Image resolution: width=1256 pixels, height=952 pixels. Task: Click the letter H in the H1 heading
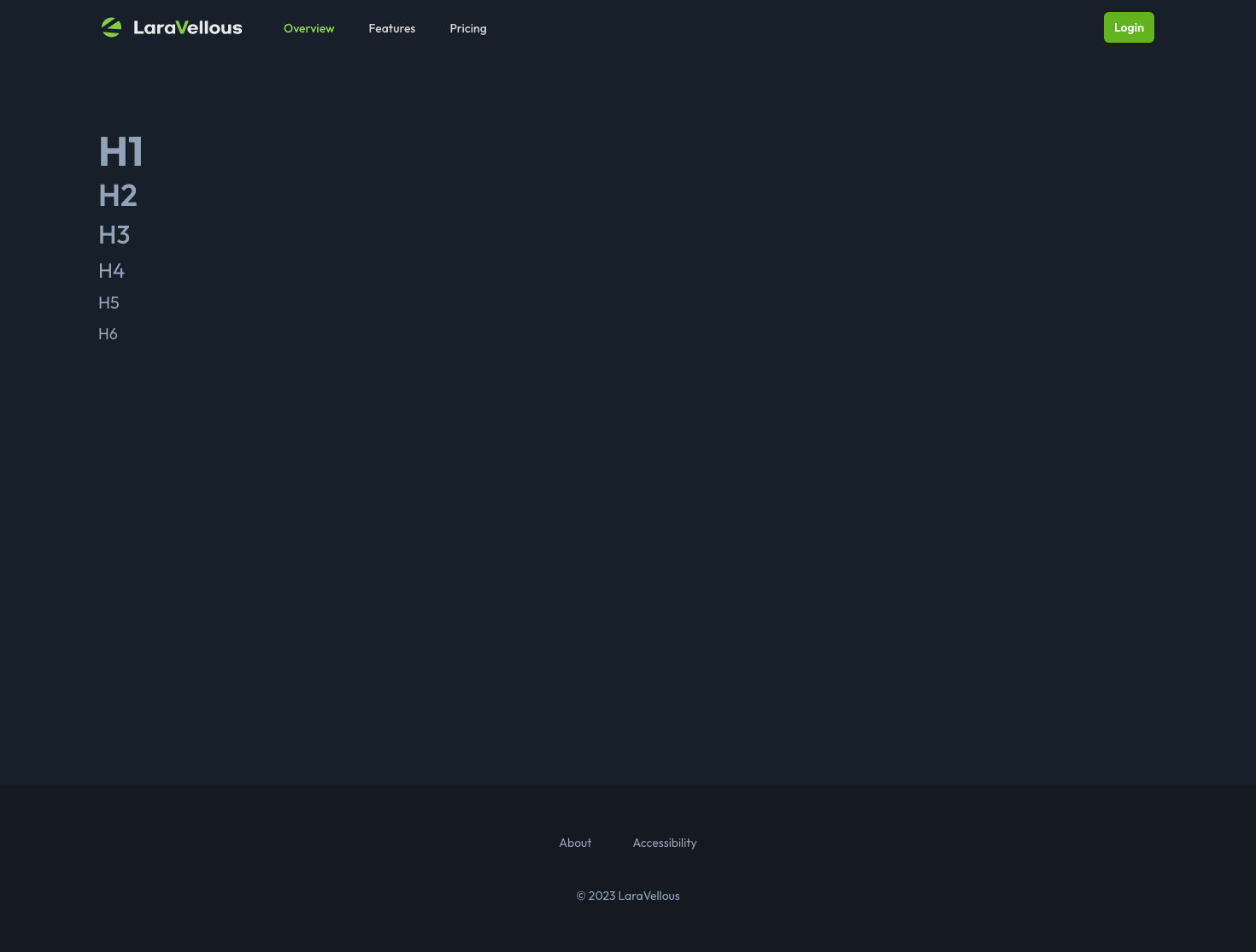(x=112, y=152)
